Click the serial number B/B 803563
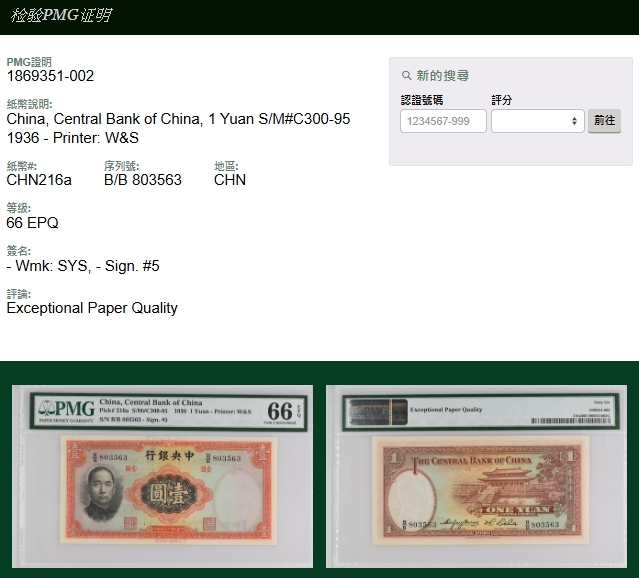The image size is (639, 578). coord(143,180)
